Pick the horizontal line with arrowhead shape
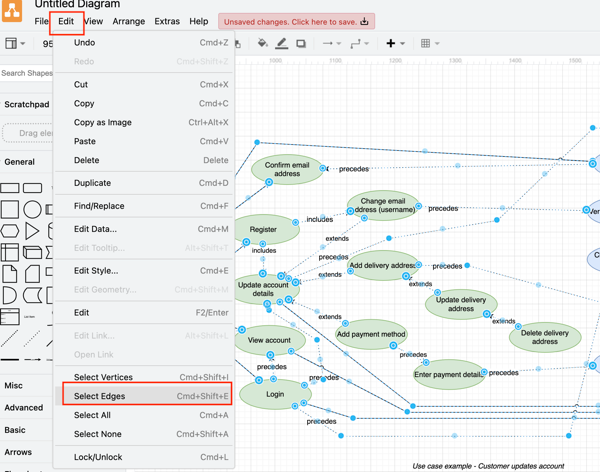 pyautogui.click(x=33, y=359)
